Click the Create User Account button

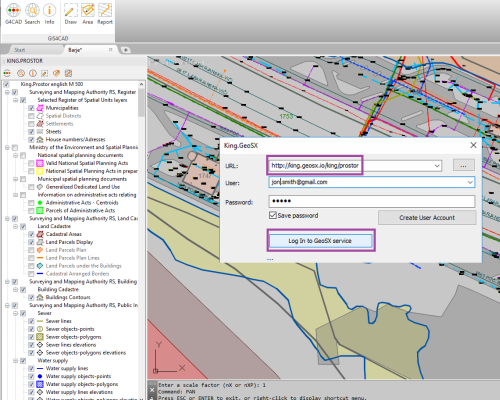[427, 218]
